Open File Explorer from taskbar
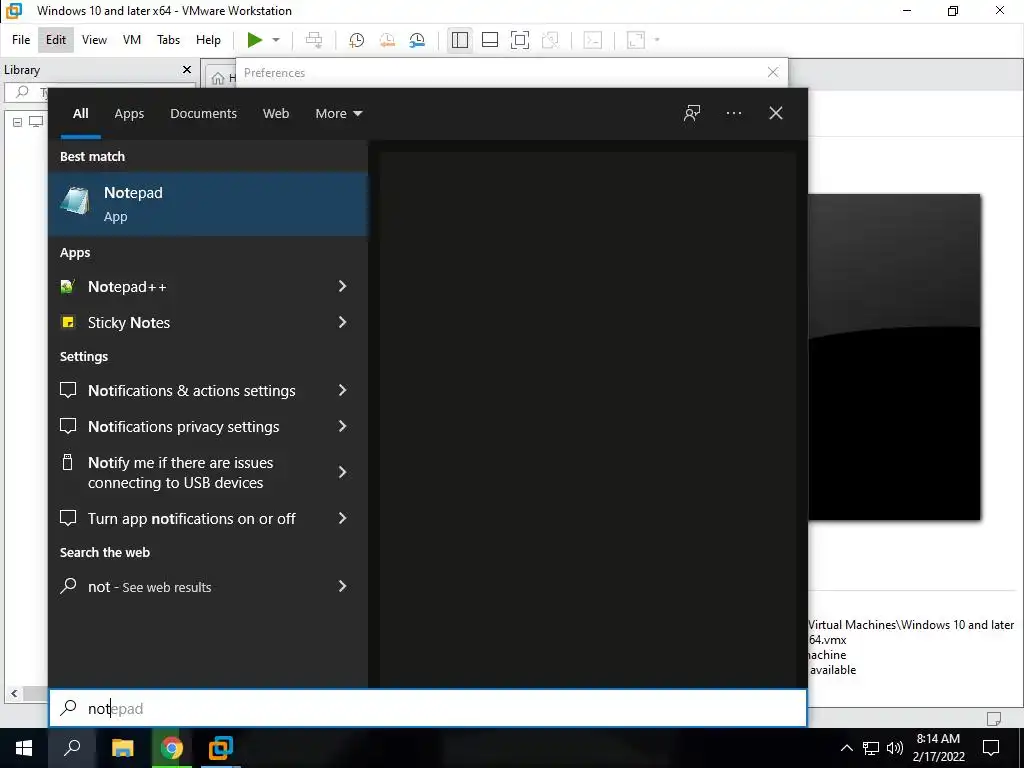 click(x=123, y=748)
